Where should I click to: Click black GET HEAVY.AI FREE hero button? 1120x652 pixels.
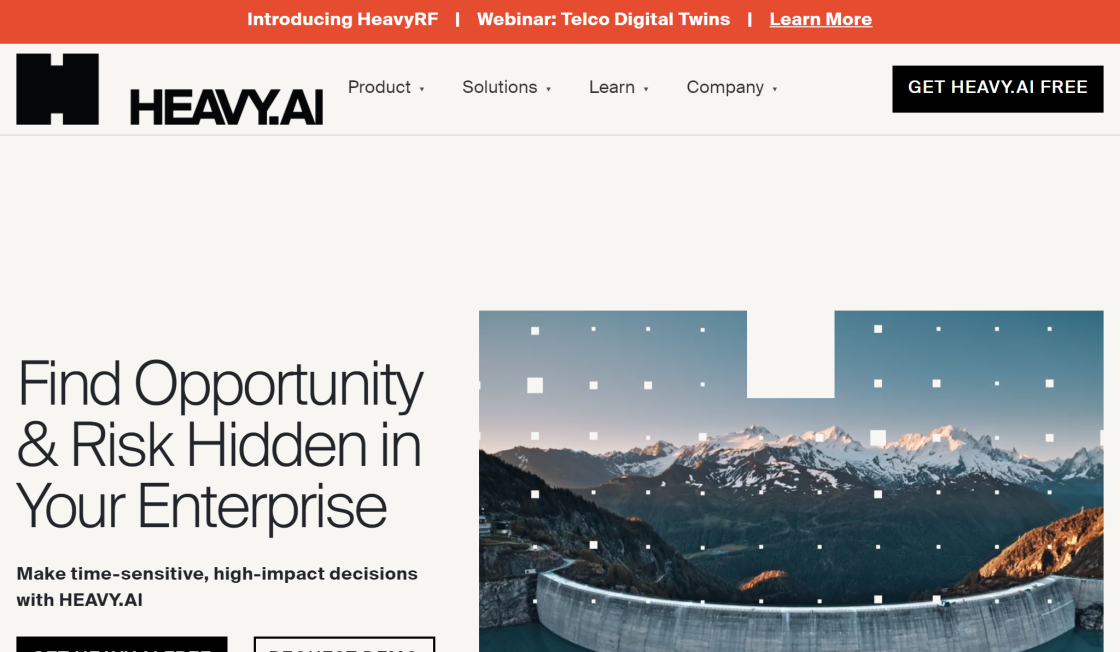pyautogui.click(x=122, y=645)
